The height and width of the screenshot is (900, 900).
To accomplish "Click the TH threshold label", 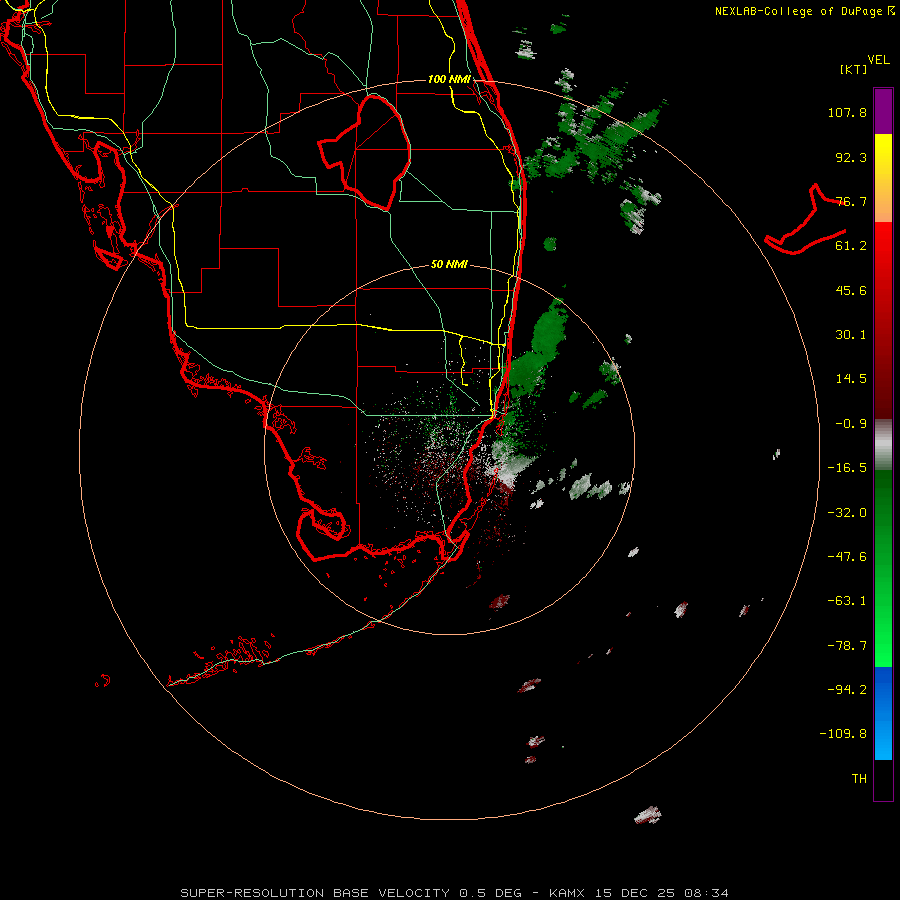I will click(859, 778).
